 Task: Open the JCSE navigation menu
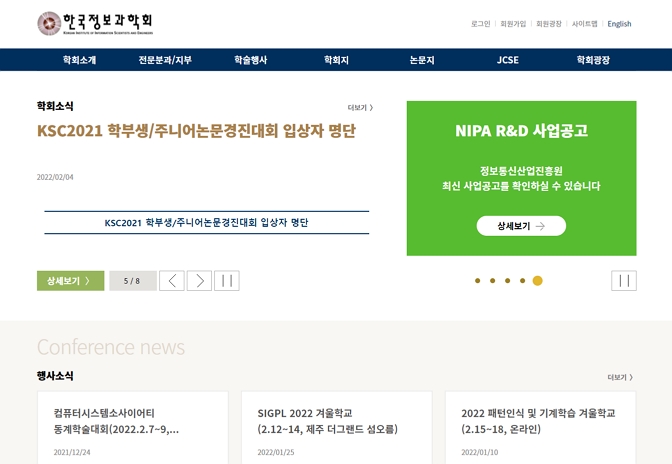coord(508,60)
